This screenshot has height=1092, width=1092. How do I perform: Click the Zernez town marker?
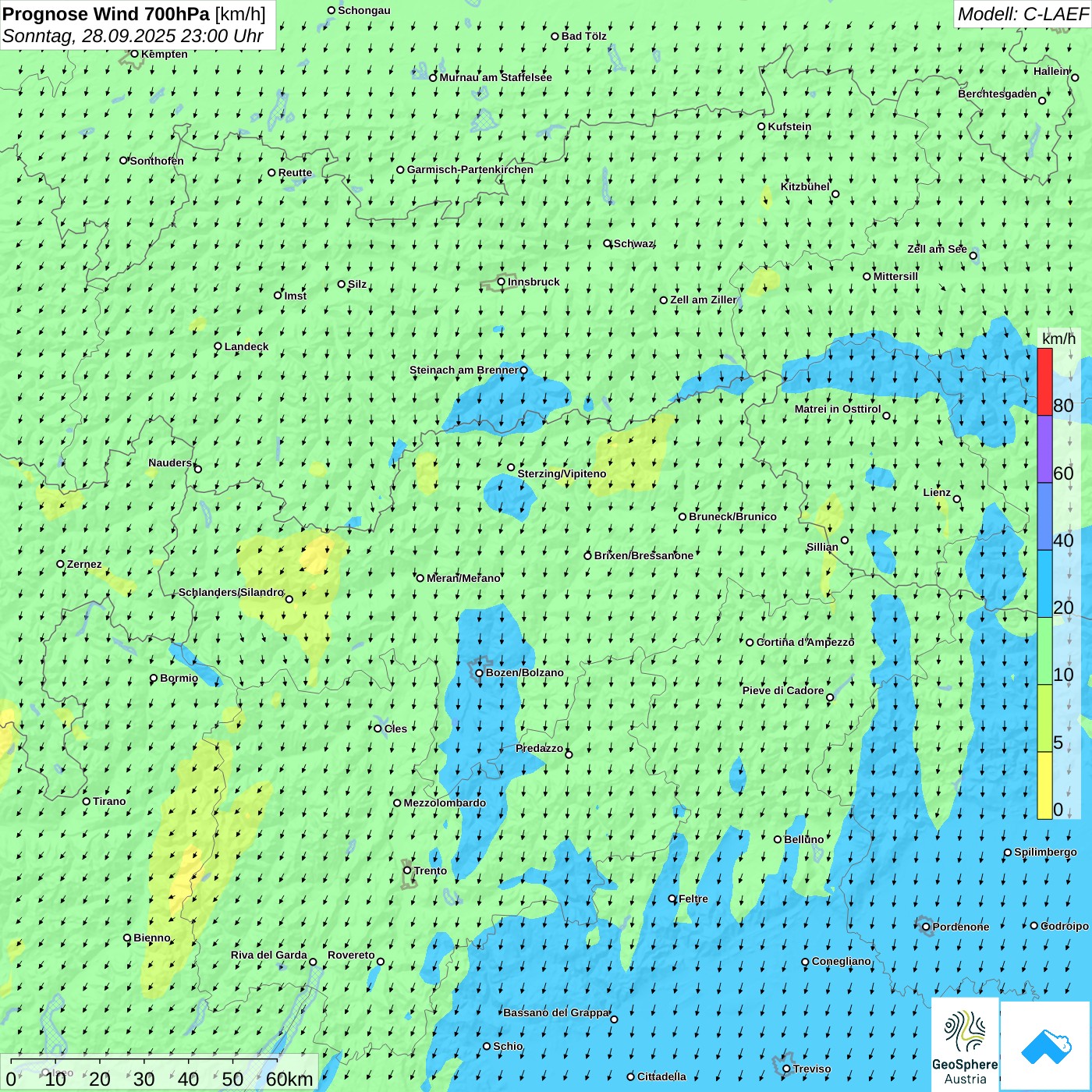60,564
